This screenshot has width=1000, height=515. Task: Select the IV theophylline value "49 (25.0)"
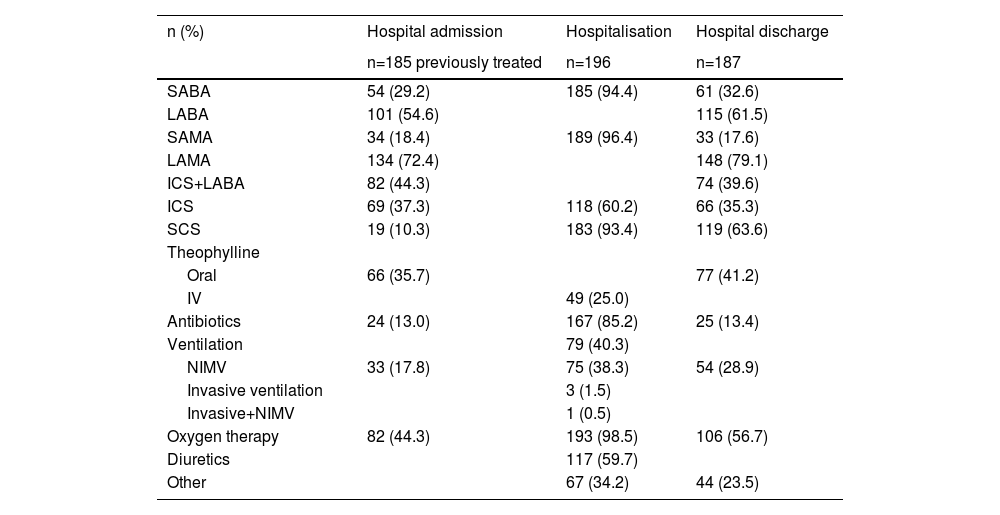598,299
